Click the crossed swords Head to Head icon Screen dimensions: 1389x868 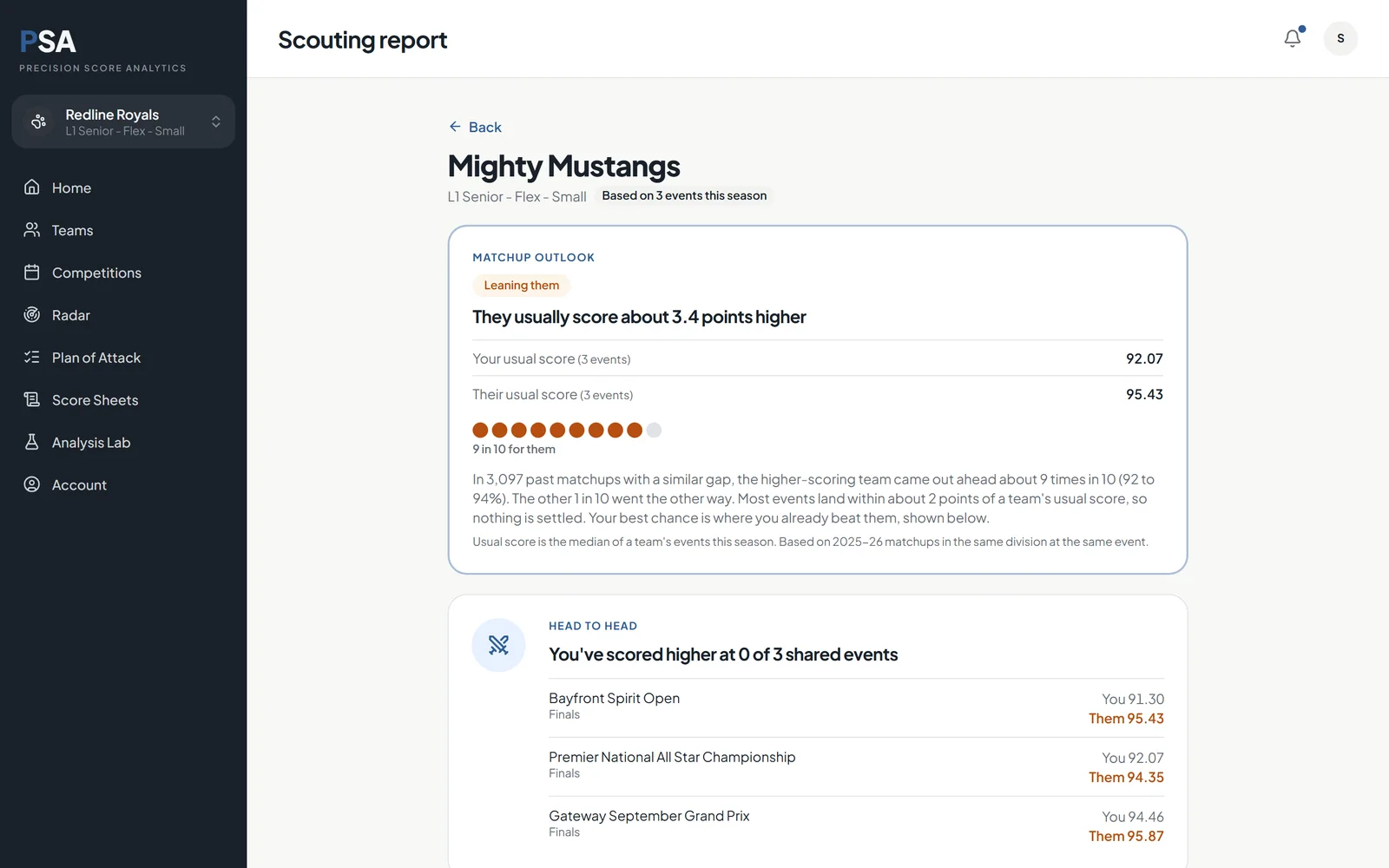(x=498, y=645)
